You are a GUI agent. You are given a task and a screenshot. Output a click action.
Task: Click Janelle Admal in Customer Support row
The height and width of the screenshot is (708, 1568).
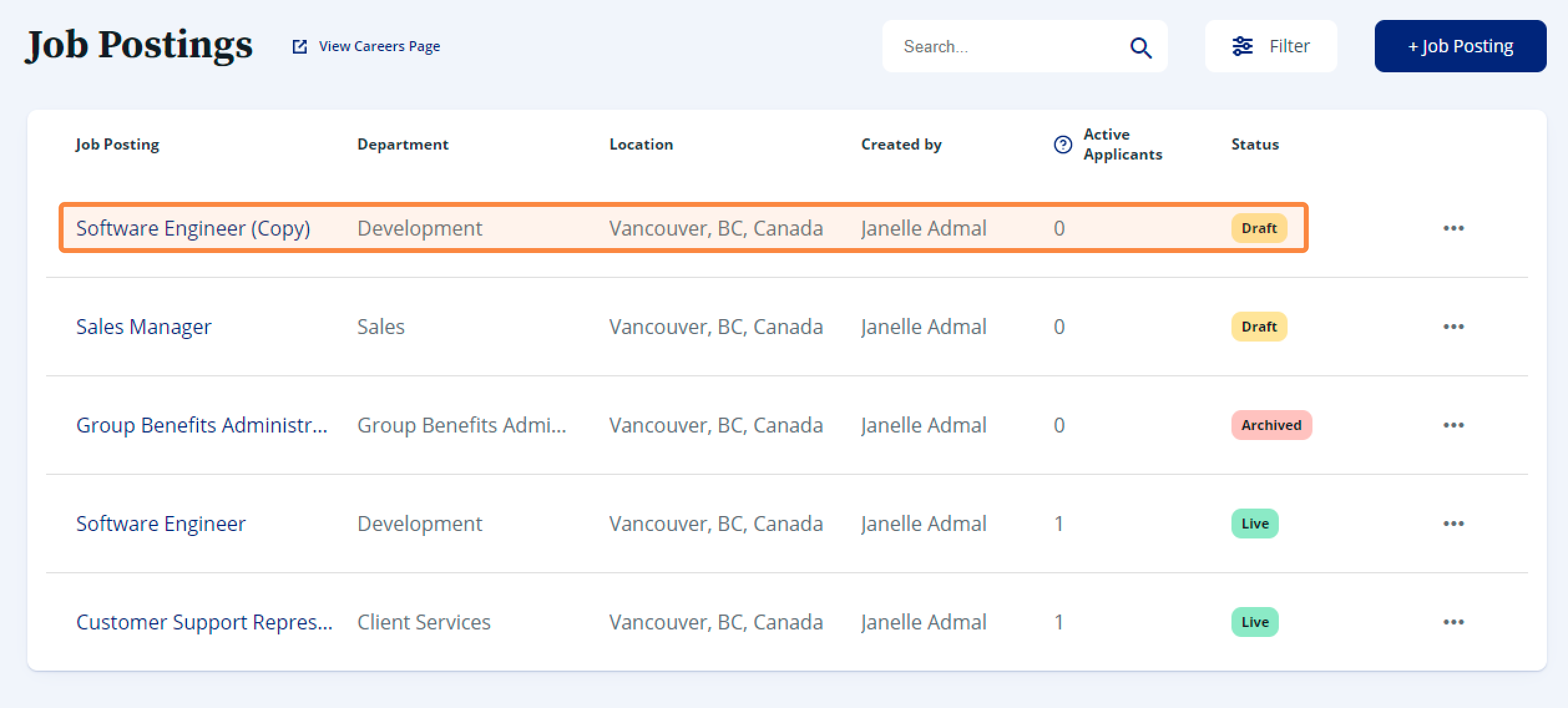click(x=924, y=622)
